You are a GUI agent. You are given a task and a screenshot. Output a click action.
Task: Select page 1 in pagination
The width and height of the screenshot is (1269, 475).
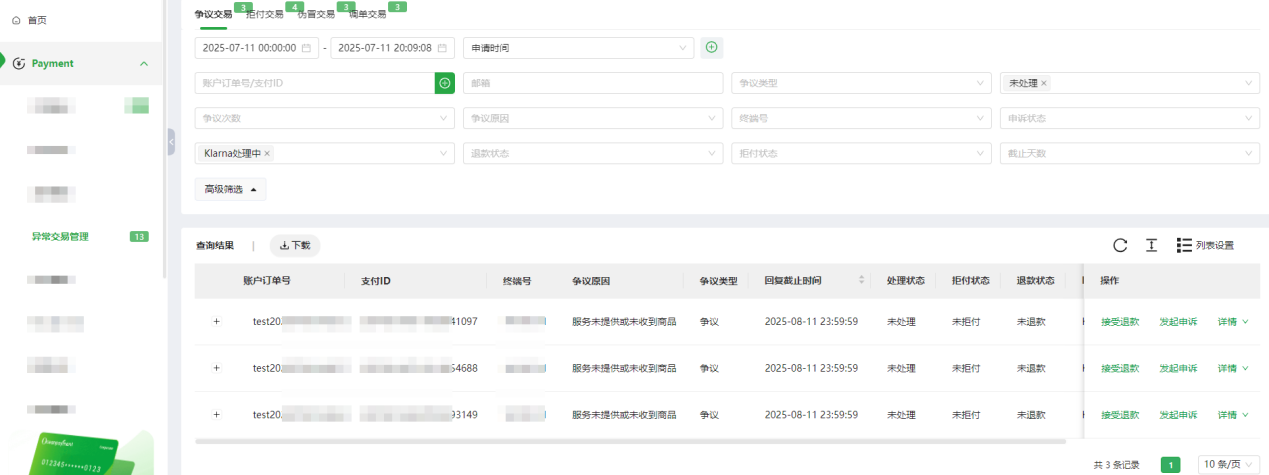[x=1170, y=465]
